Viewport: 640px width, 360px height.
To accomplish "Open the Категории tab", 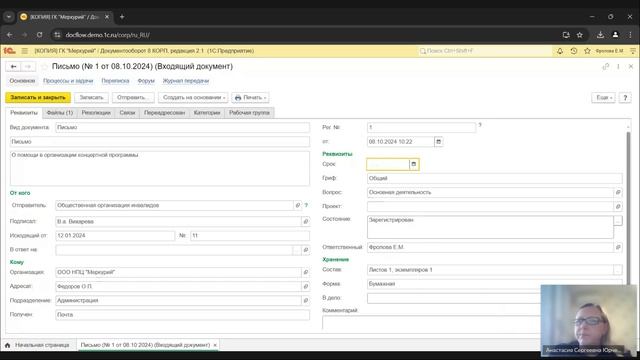I will coord(207,113).
